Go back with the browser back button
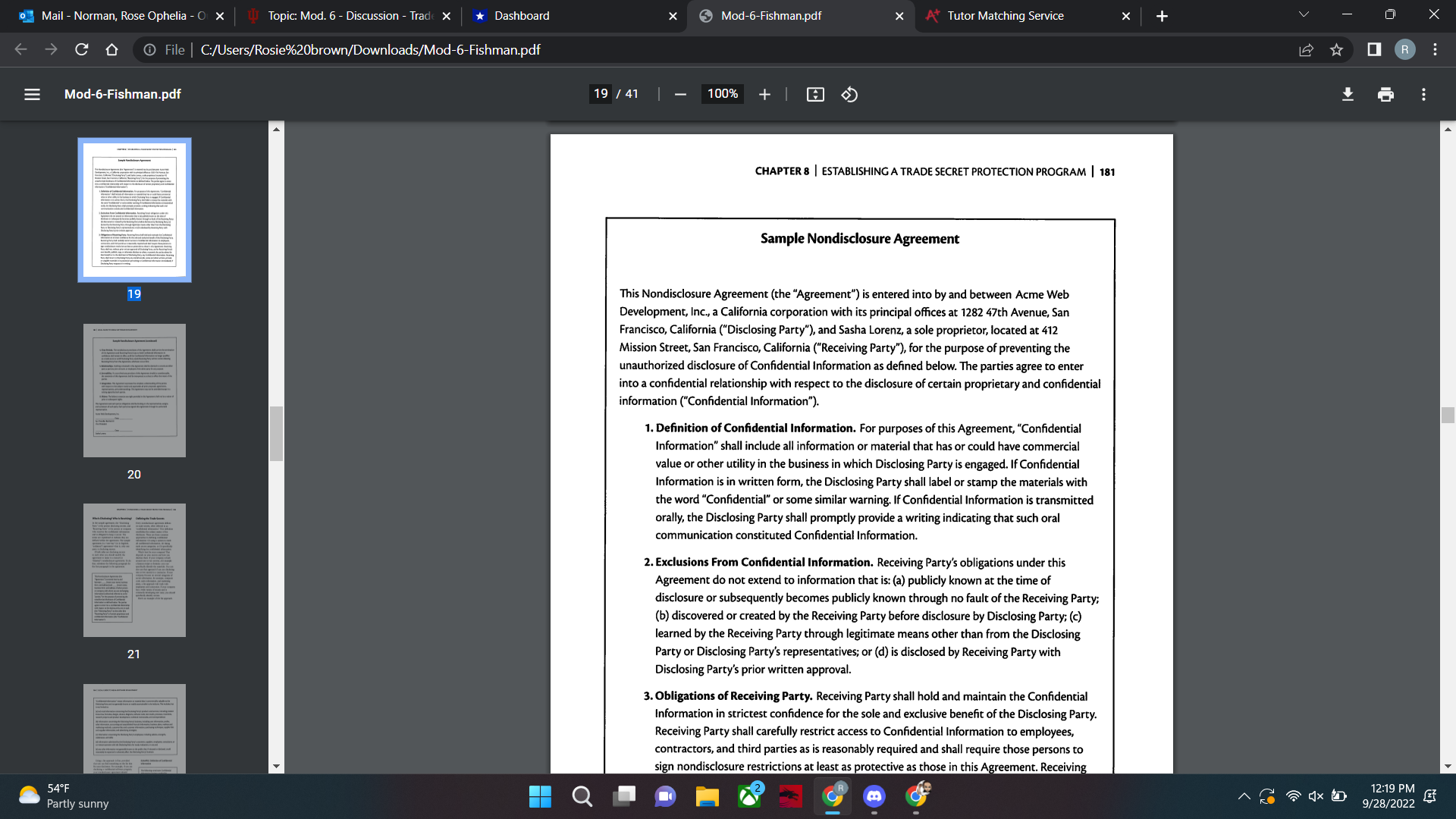This screenshot has height=819, width=1456. 20,50
